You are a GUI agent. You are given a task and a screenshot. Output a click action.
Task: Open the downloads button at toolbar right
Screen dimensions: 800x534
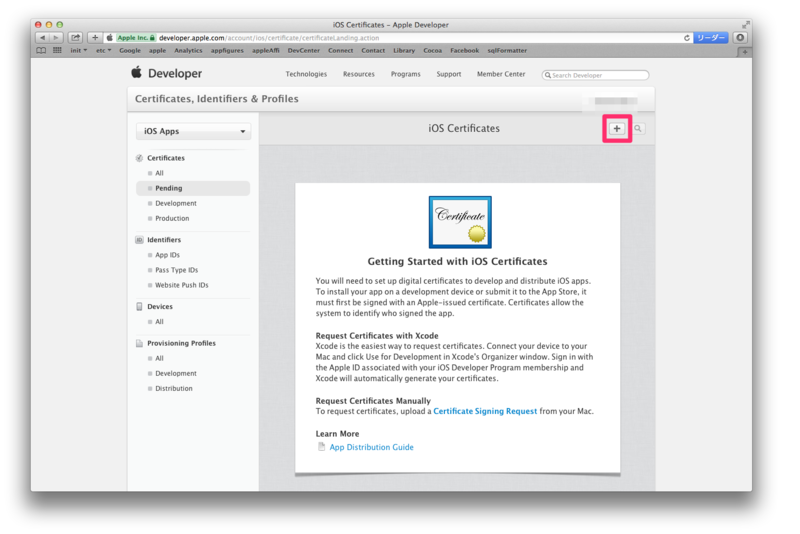740,38
